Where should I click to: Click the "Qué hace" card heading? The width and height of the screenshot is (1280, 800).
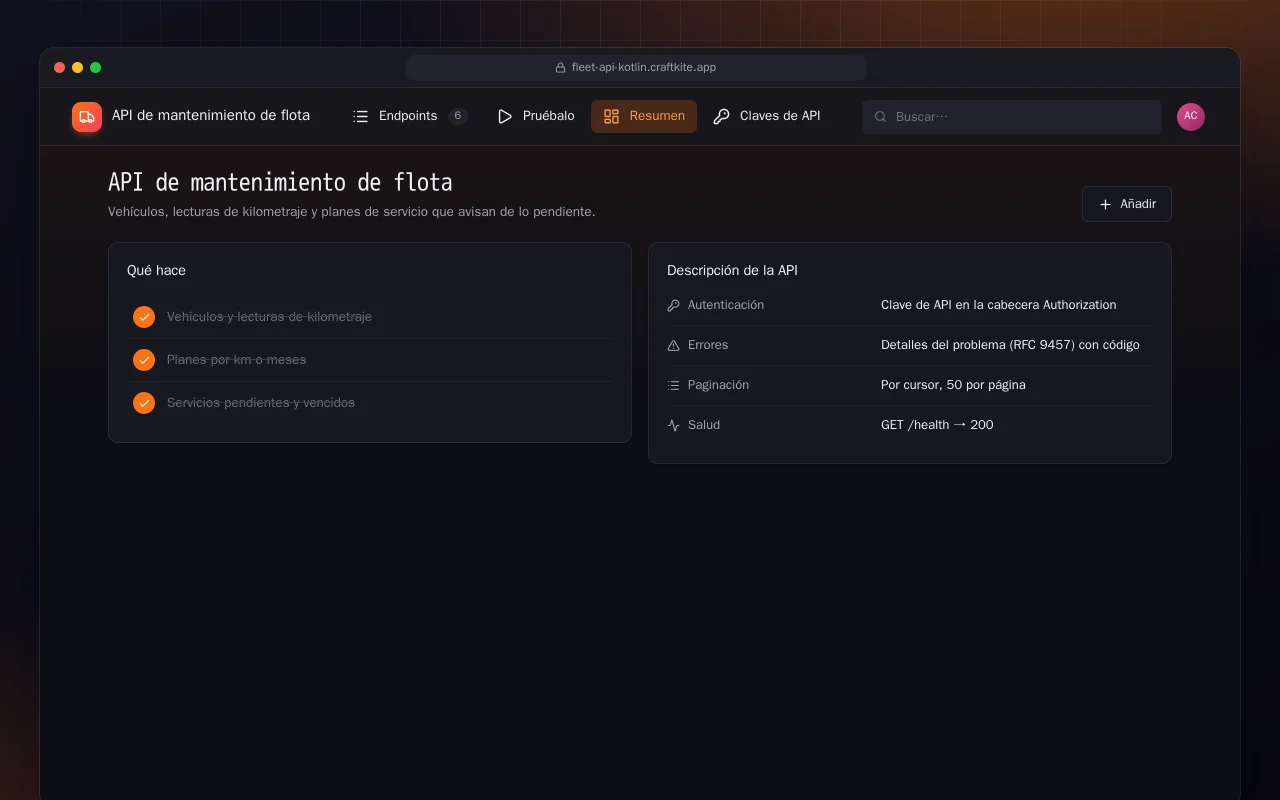pyautogui.click(x=156, y=271)
